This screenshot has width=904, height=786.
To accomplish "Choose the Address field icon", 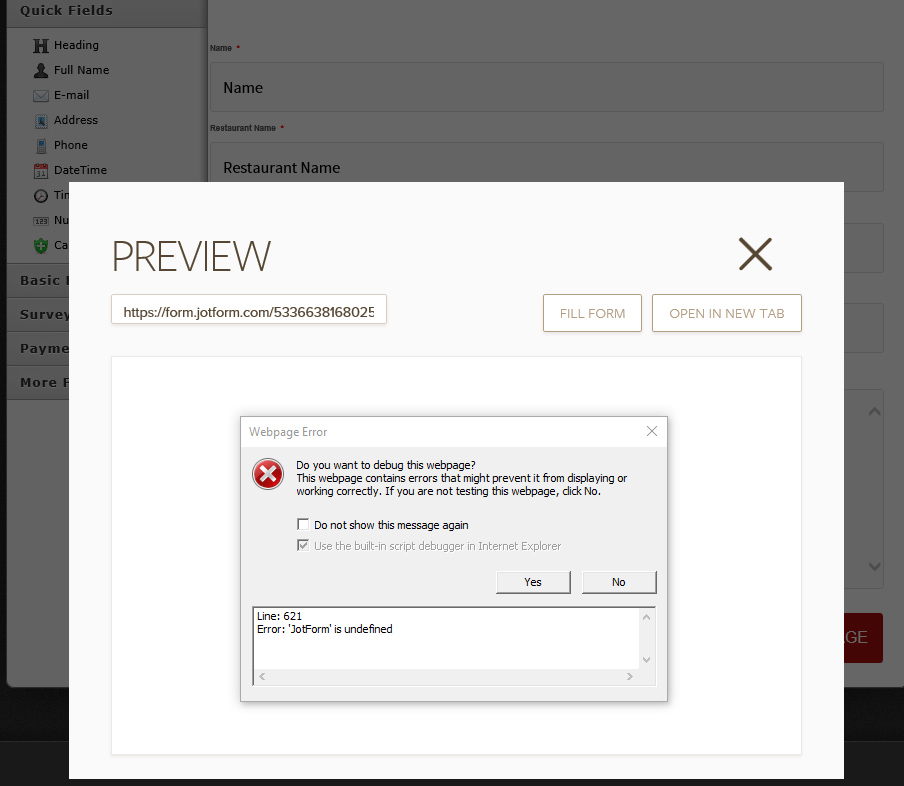I will click(40, 121).
